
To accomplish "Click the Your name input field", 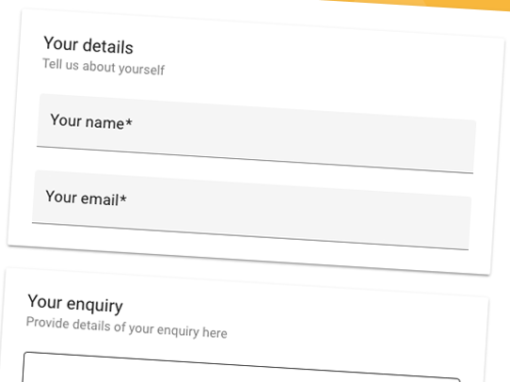I will [x=256, y=133].
